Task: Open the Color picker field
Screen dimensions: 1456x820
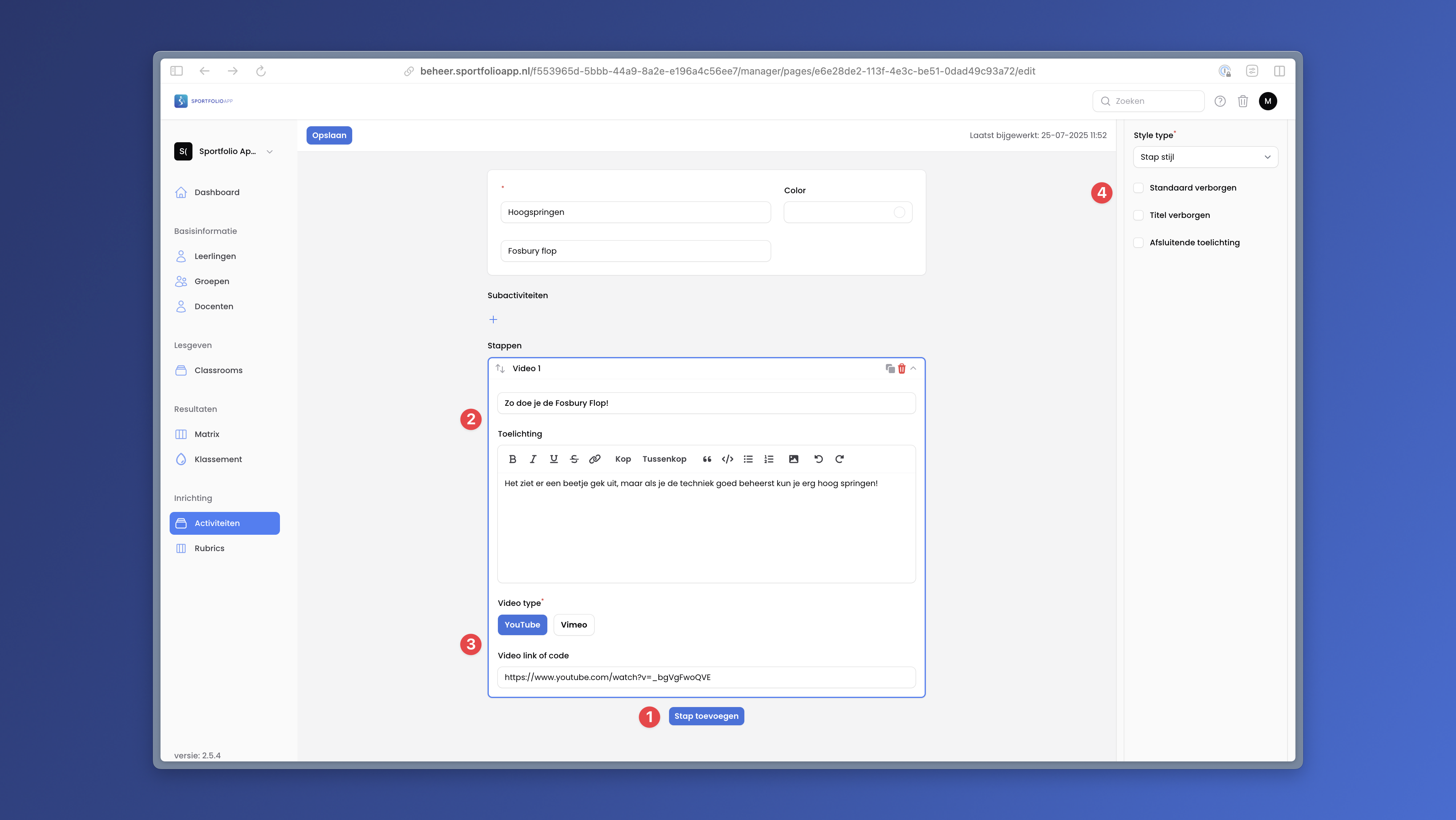Action: [x=848, y=213]
